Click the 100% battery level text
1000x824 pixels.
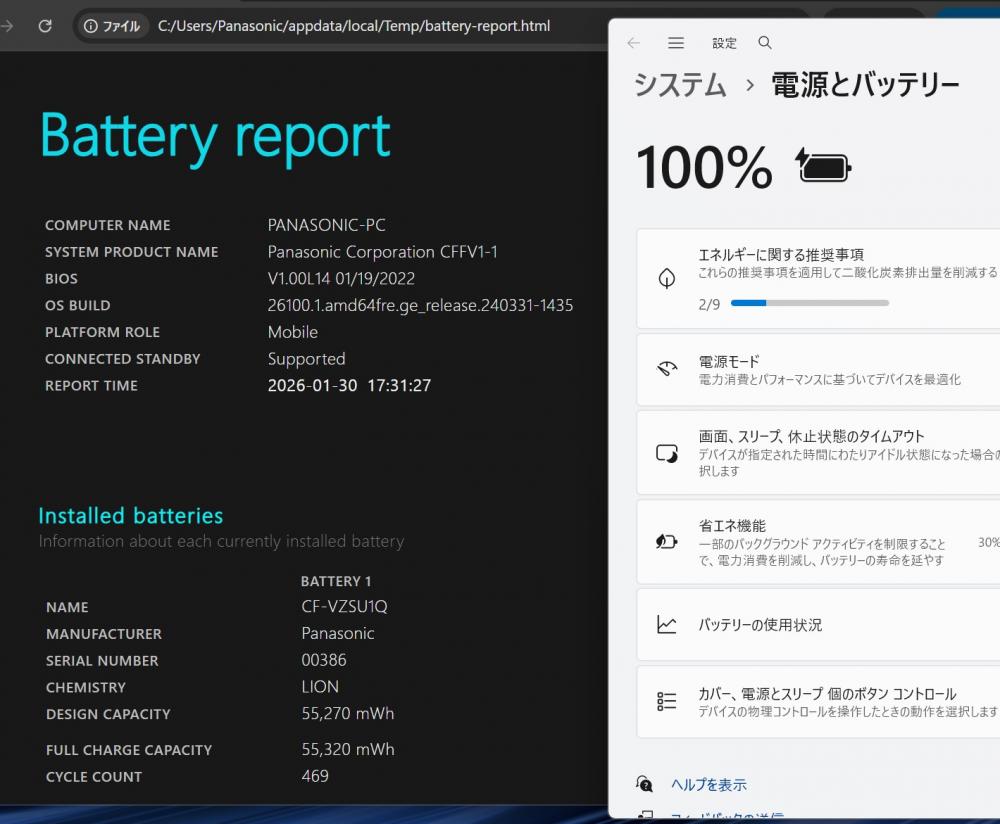click(x=705, y=167)
